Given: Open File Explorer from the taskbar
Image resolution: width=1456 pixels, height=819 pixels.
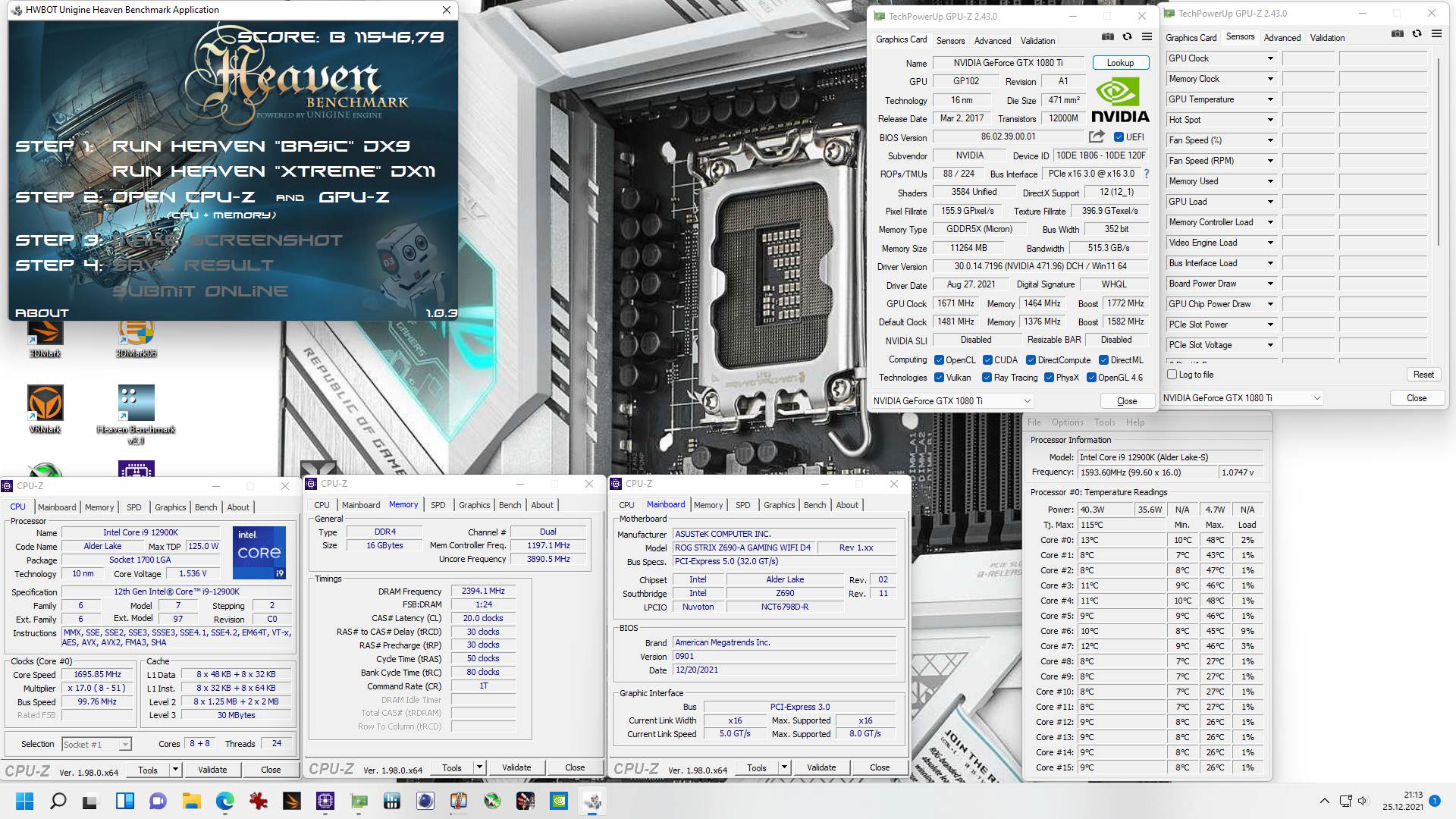Looking at the screenshot, I should click(191, 801).
